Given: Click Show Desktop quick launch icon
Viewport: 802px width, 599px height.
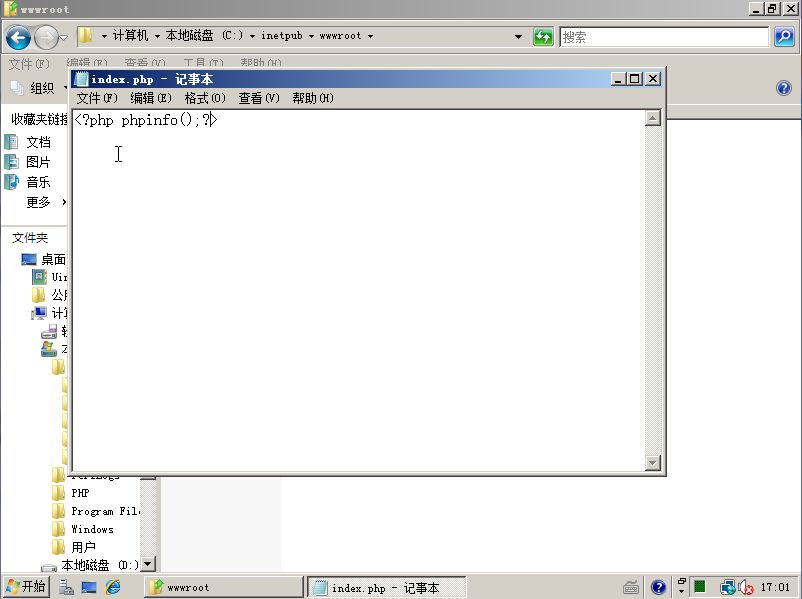Looking at the screenshot, I should (88, 587).
